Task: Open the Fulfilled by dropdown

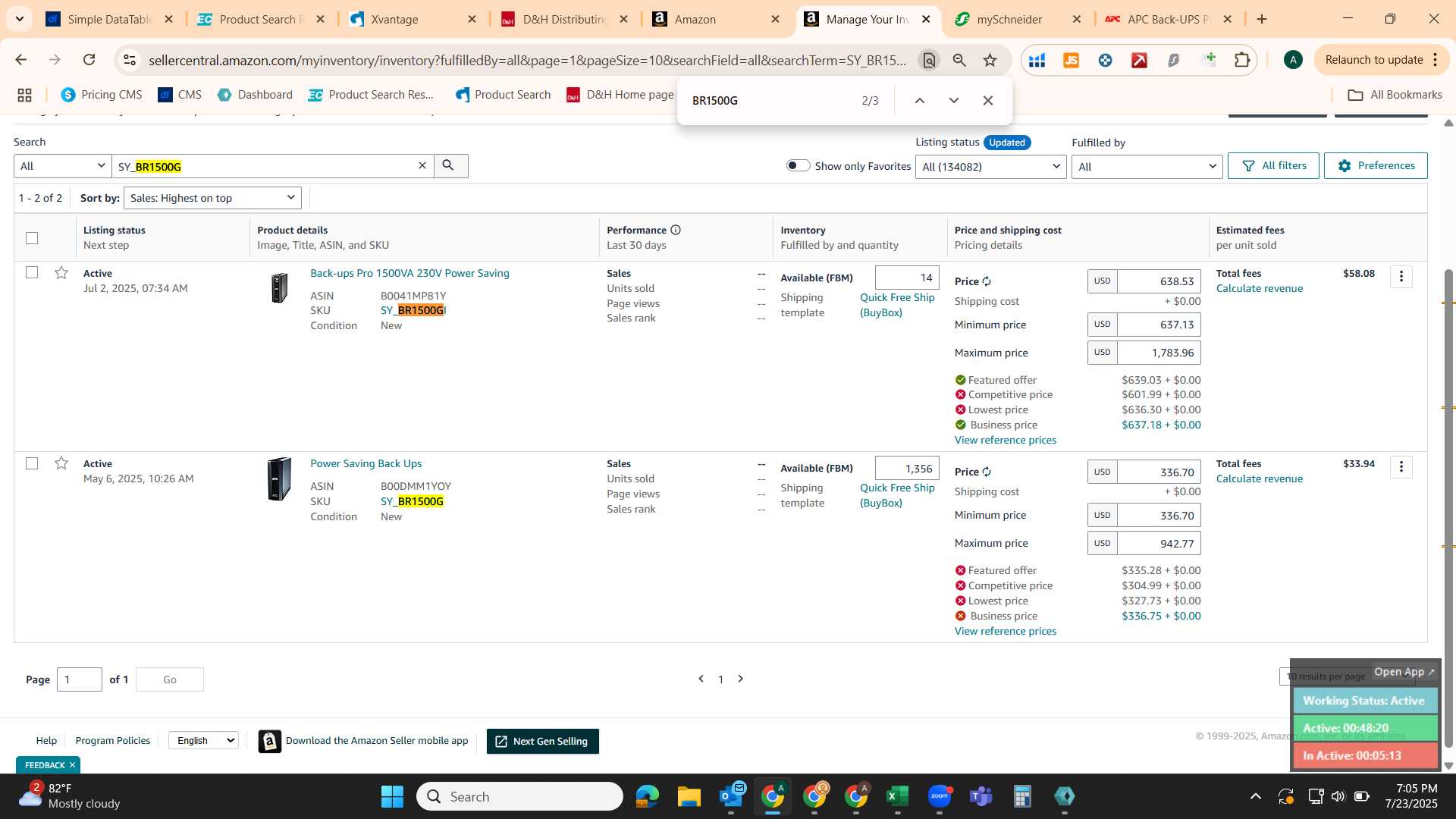Action: click(x=1147, y=166)
